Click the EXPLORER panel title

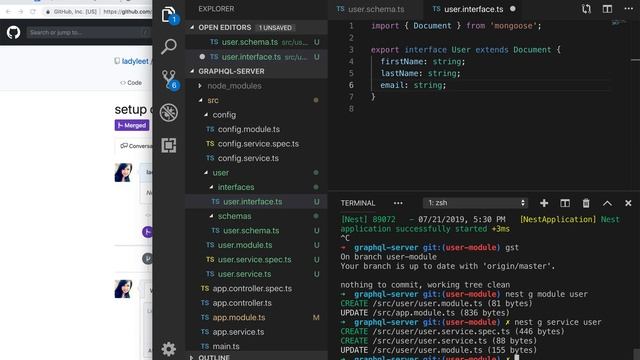pos(216,9)
